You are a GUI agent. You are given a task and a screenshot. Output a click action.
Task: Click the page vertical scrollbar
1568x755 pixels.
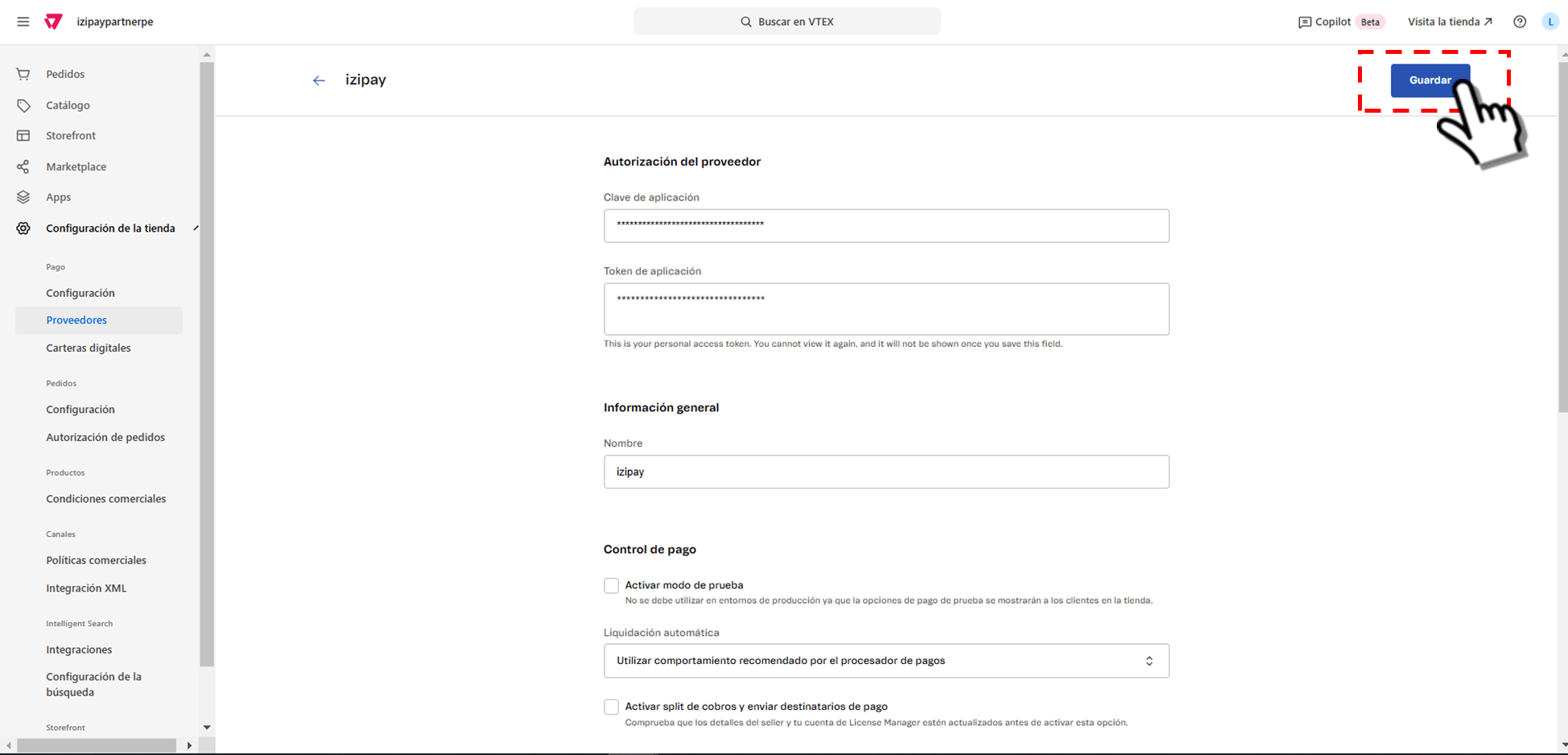point(1562,237)
